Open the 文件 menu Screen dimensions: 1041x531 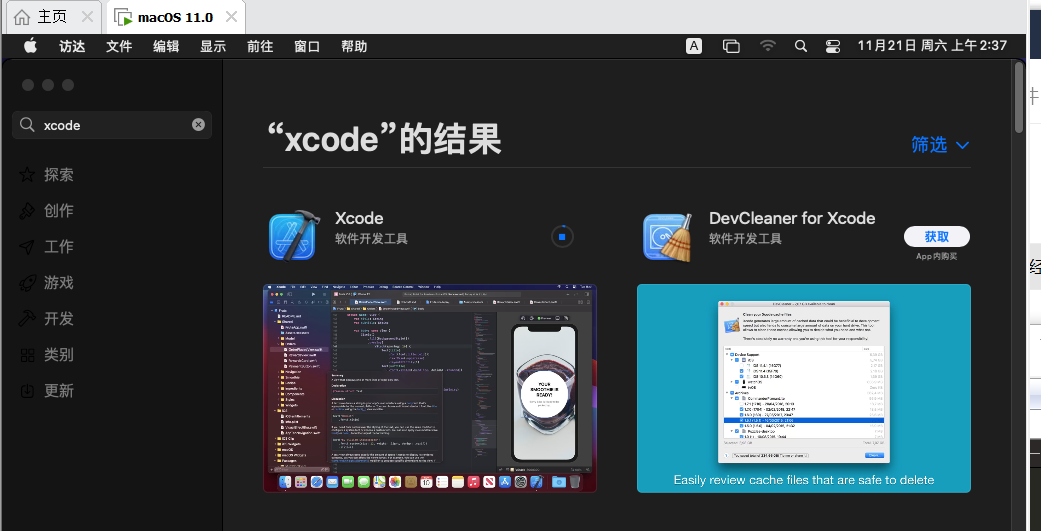point(119,46)
